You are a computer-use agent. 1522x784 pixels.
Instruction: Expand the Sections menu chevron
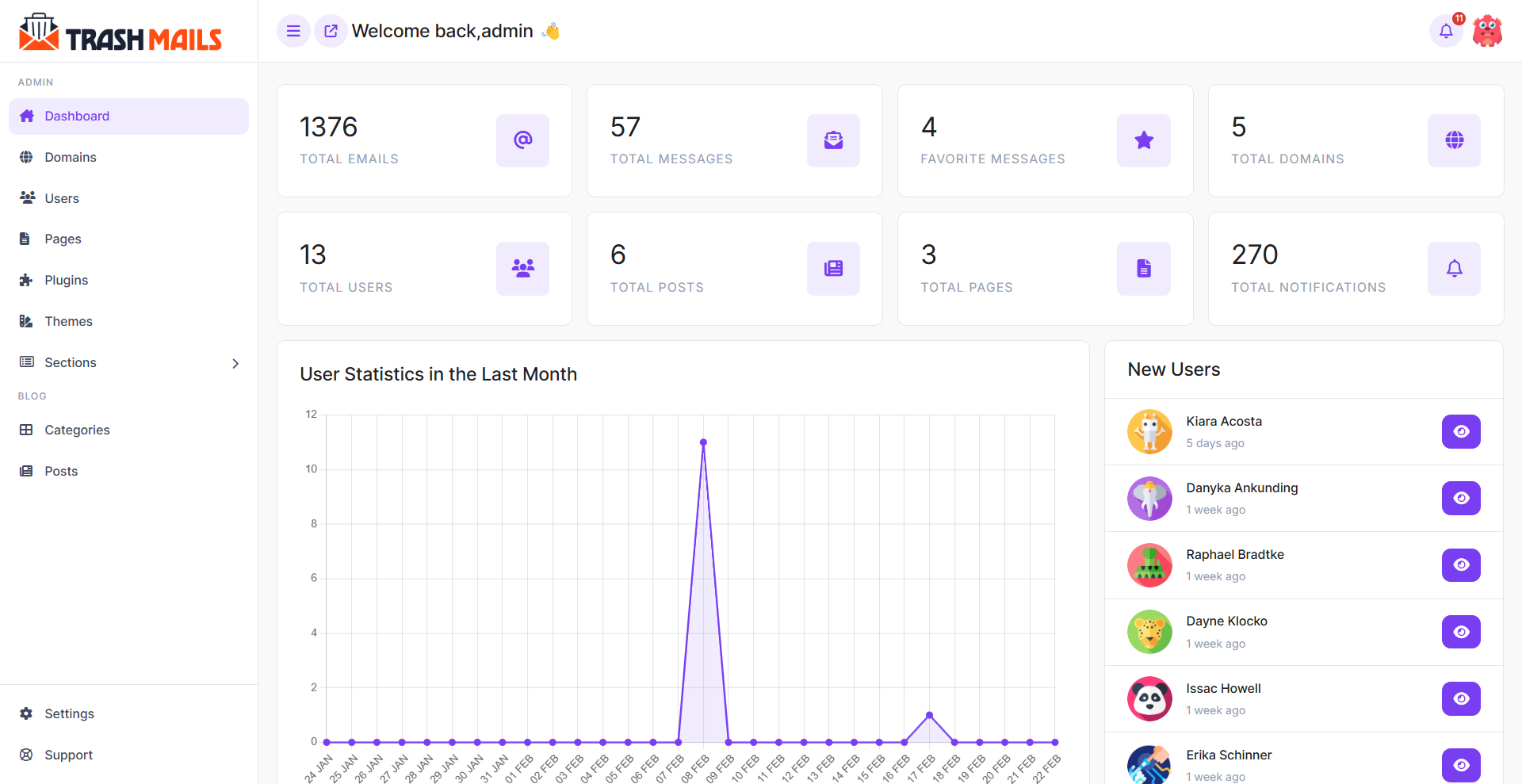[235, 363]
